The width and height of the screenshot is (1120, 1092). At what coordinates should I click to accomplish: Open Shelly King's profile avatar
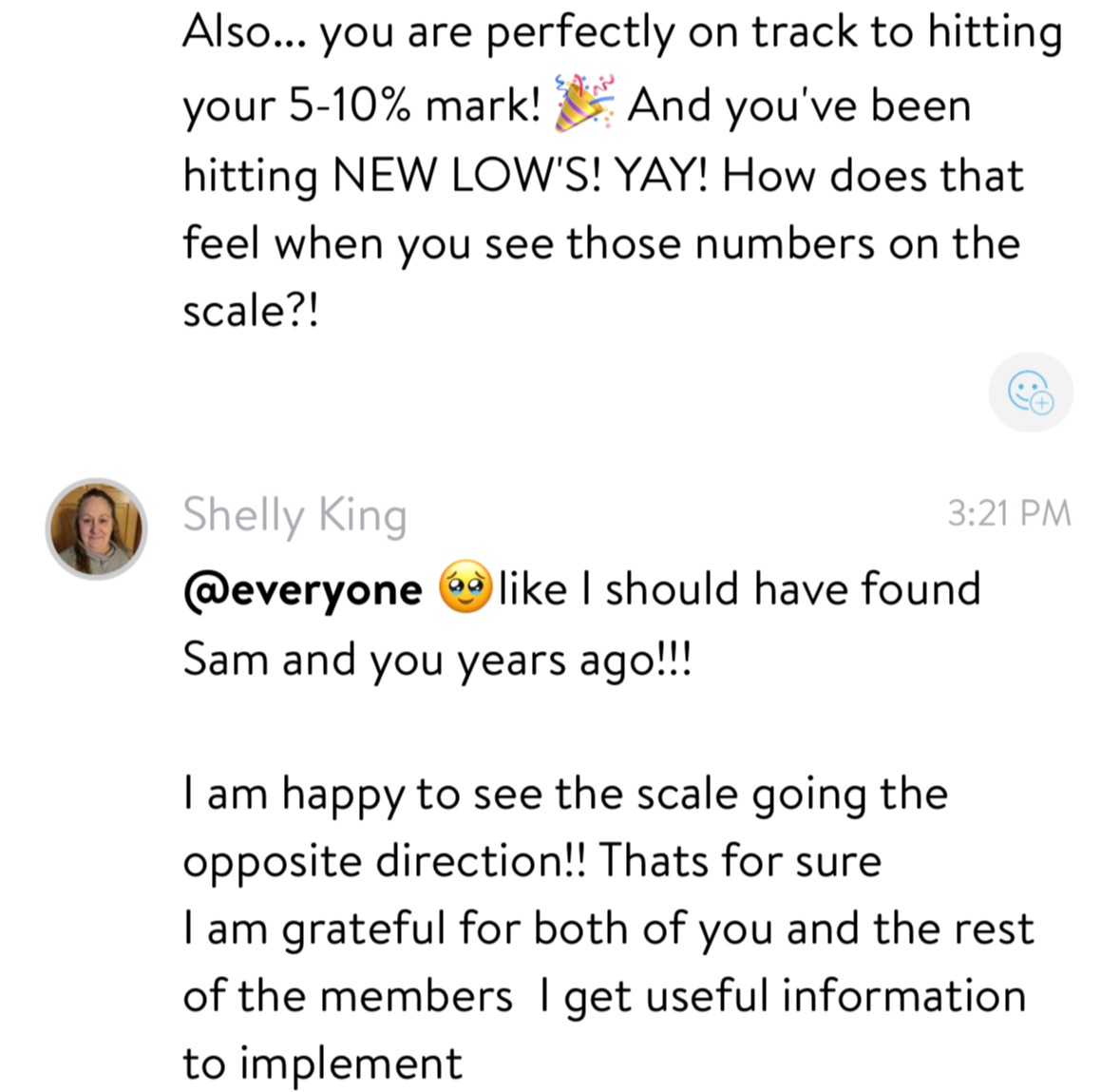96,528
